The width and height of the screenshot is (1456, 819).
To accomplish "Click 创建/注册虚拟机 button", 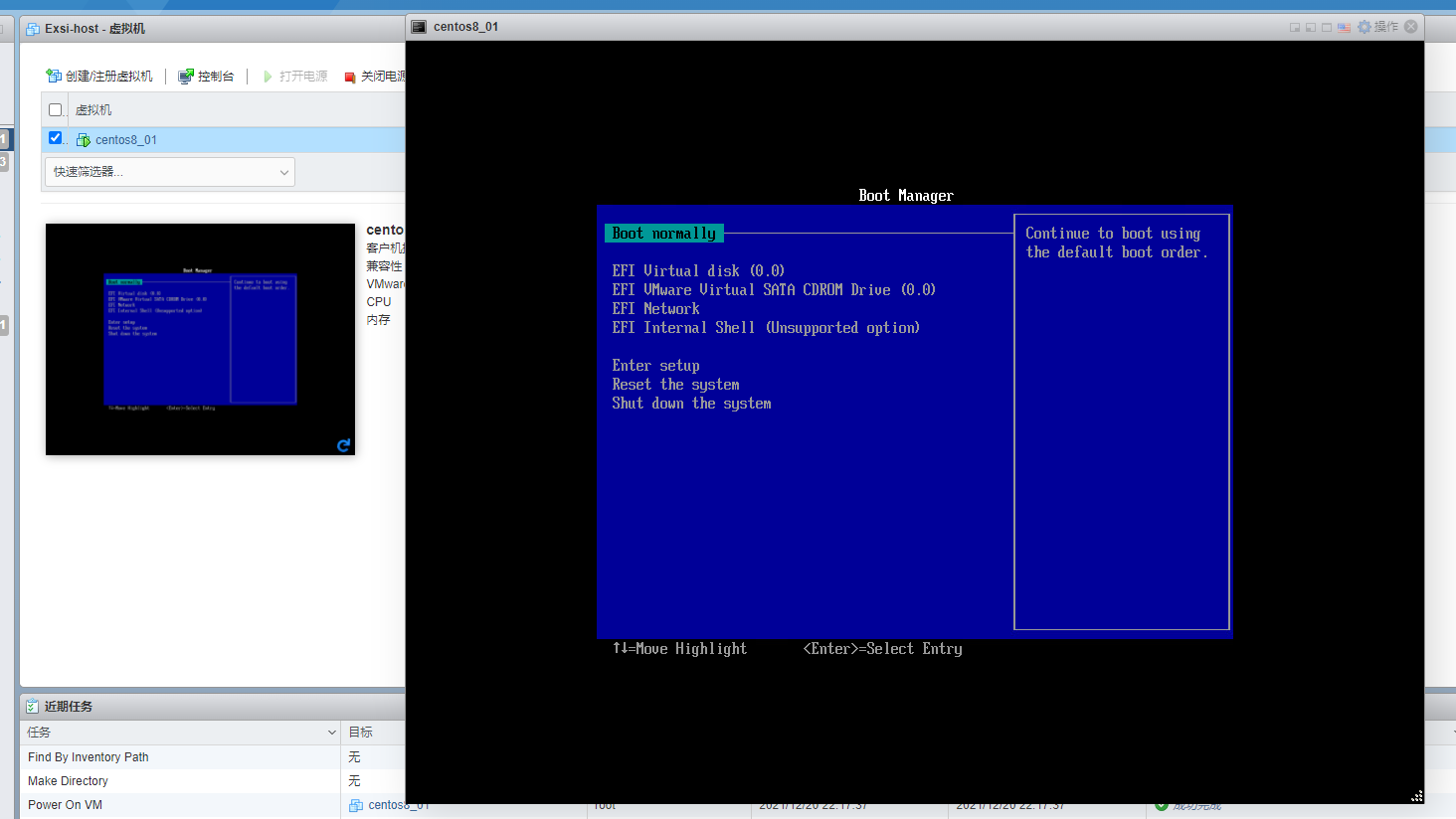I will [99, 76].
